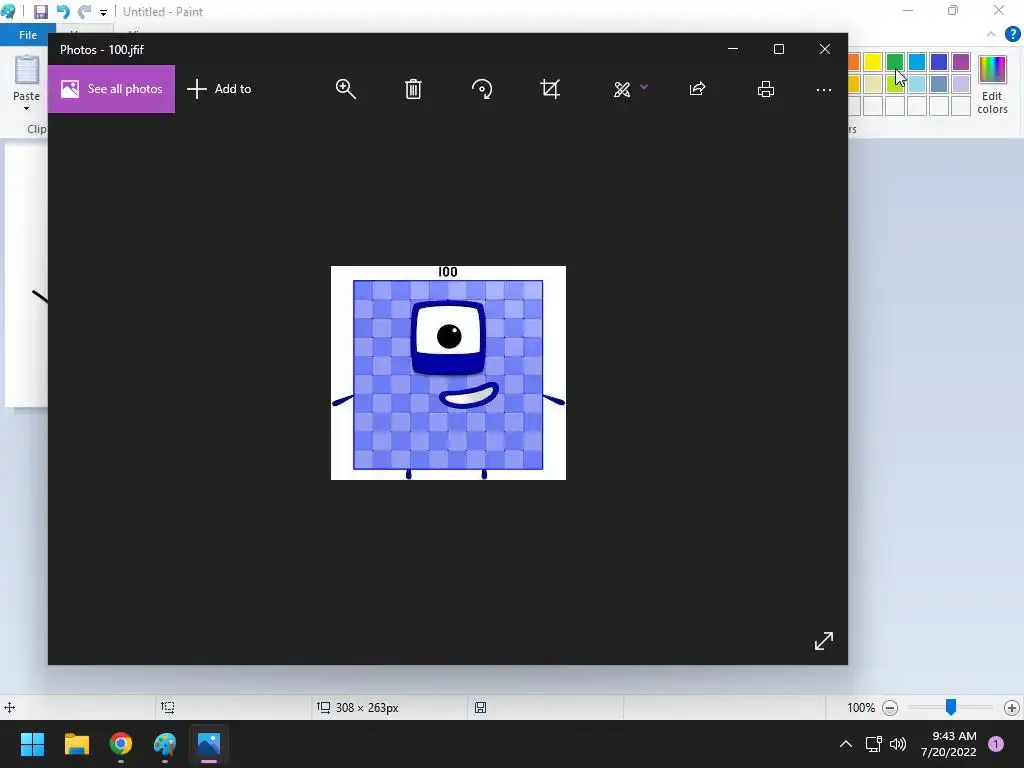Screen dimensions: 1024x768
Task: Click Add to in Photos toolbar
Action: coord(219,89)
